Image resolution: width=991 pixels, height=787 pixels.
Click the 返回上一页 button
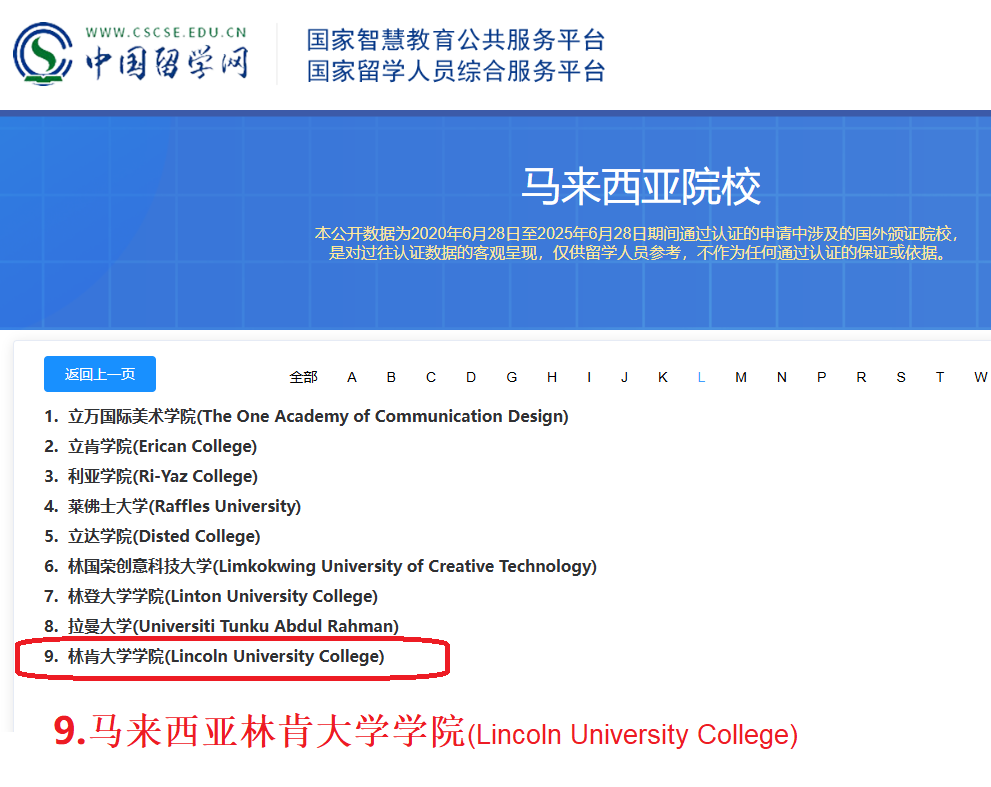pyautogui.click(x=100, y=374)
